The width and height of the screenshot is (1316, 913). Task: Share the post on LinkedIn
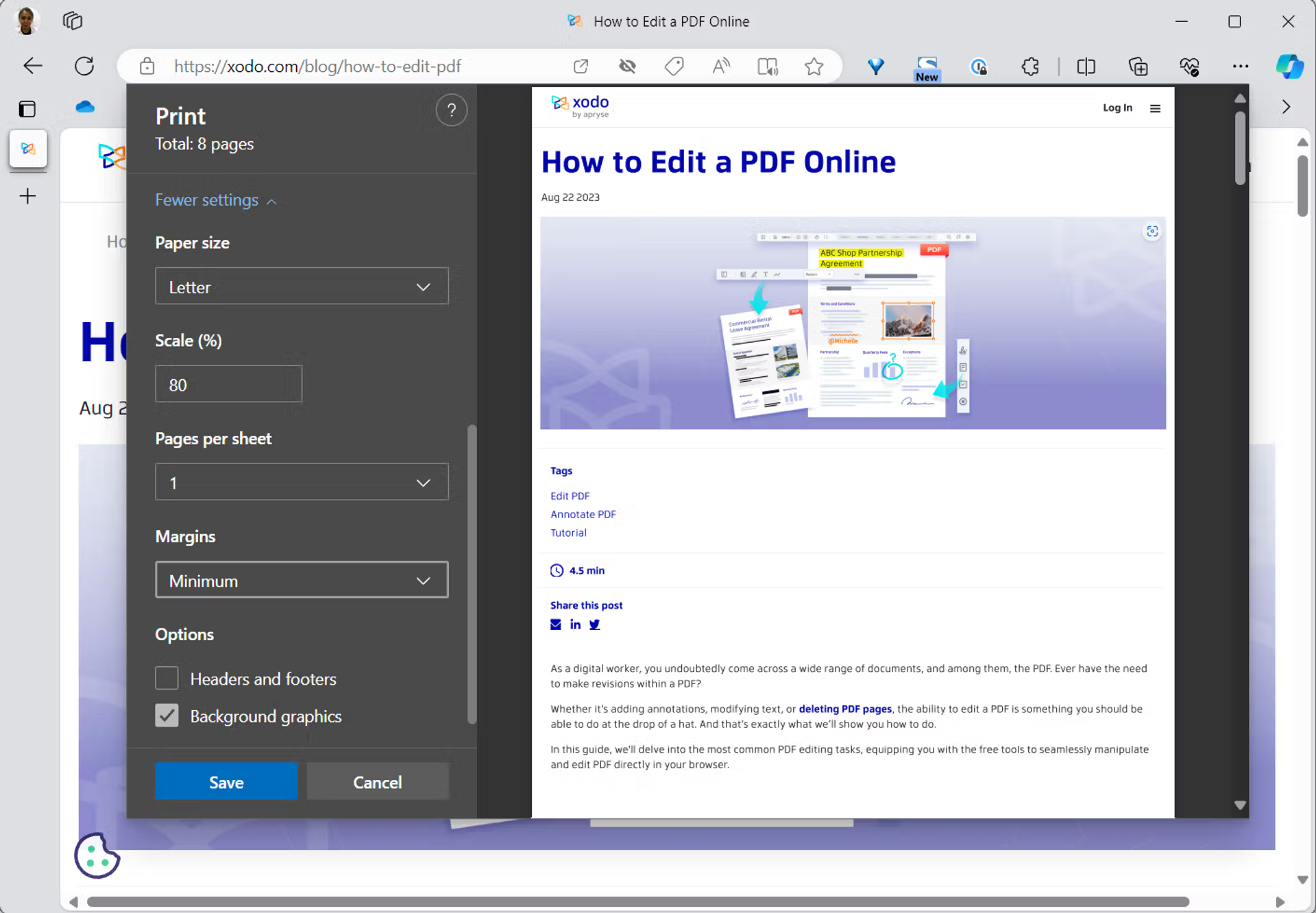574,624
